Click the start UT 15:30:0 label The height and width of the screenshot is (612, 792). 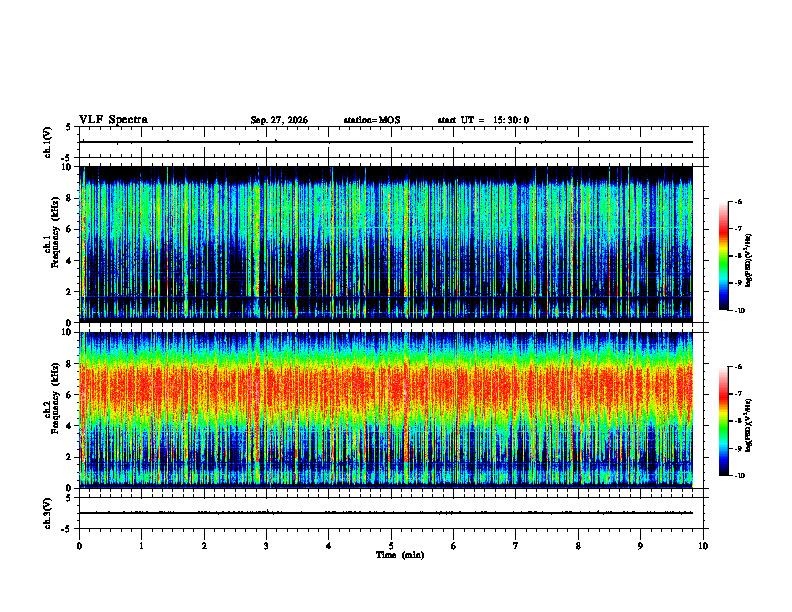(483, 120)
